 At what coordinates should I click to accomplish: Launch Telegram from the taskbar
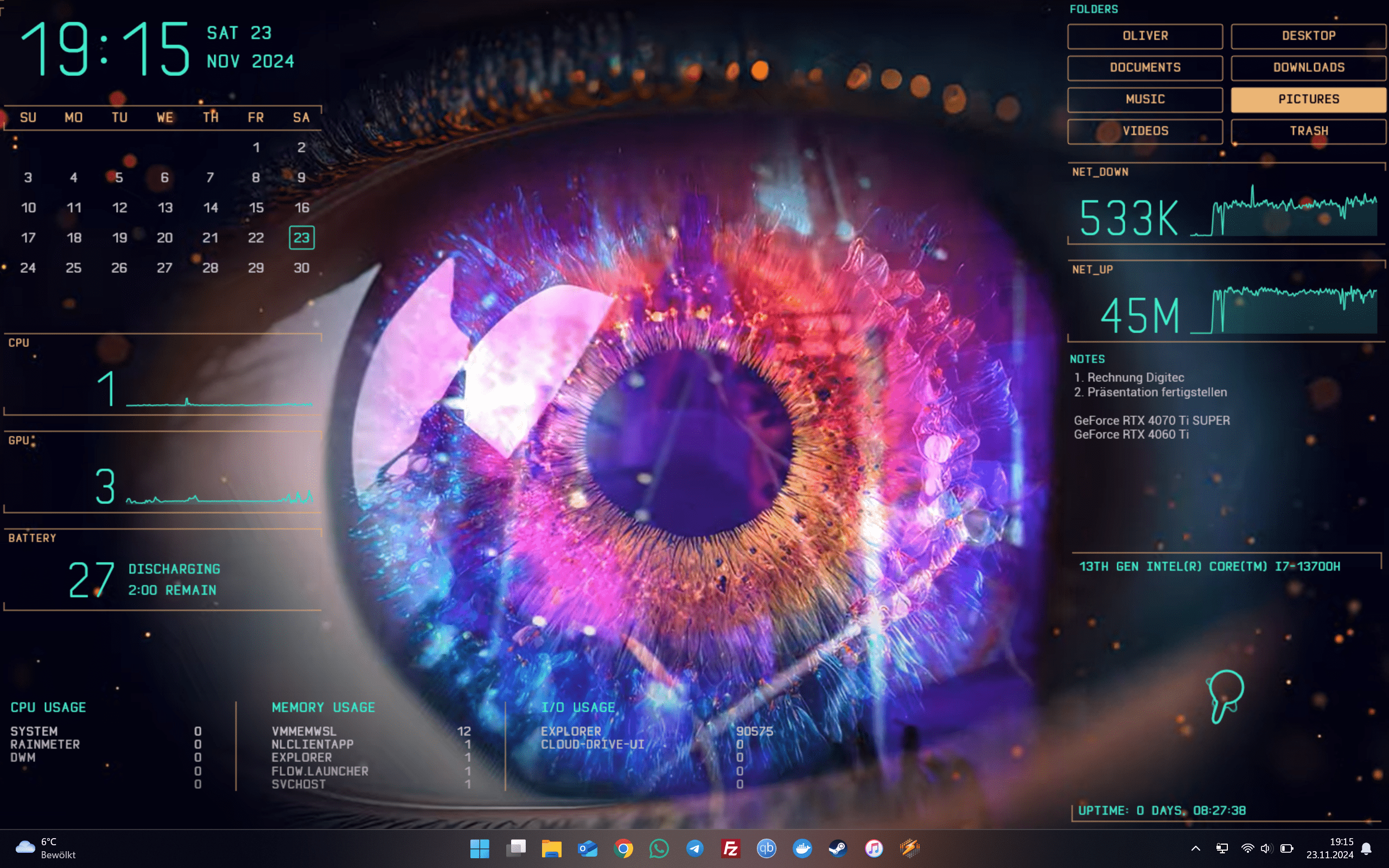click(694, 848)
